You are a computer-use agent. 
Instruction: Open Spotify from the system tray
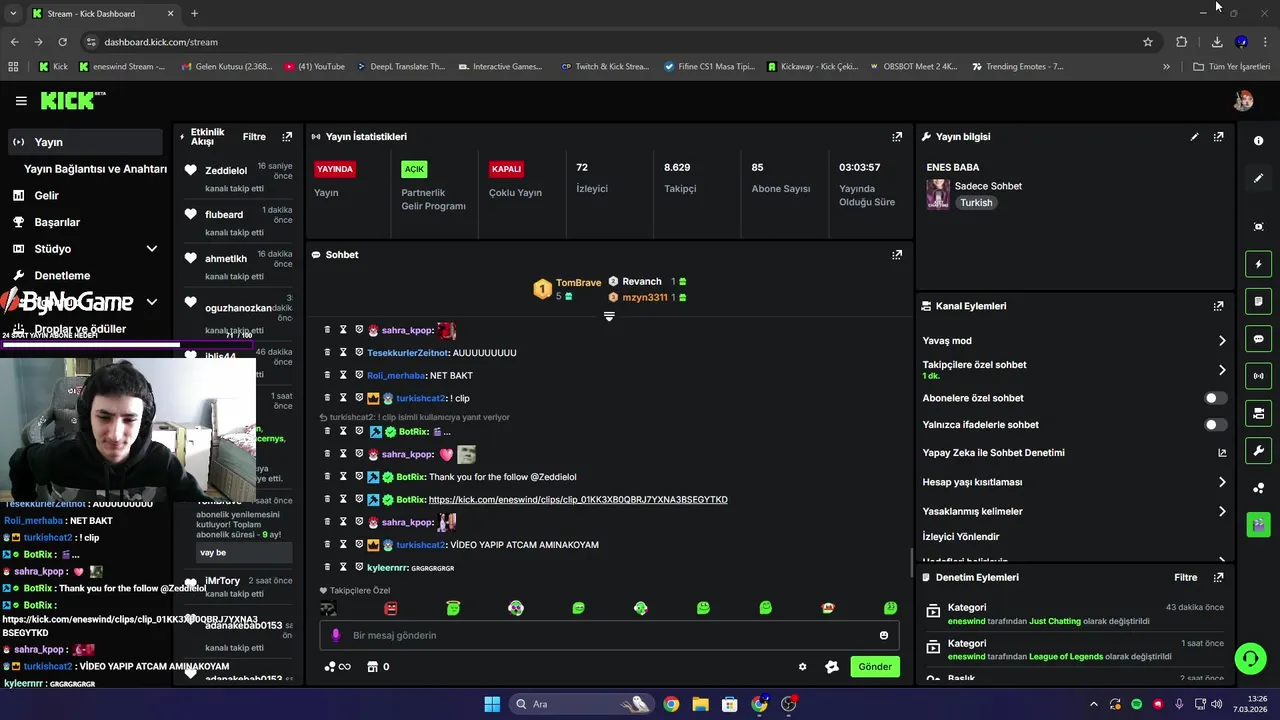pyautogui.click(x=1137, y=705)
